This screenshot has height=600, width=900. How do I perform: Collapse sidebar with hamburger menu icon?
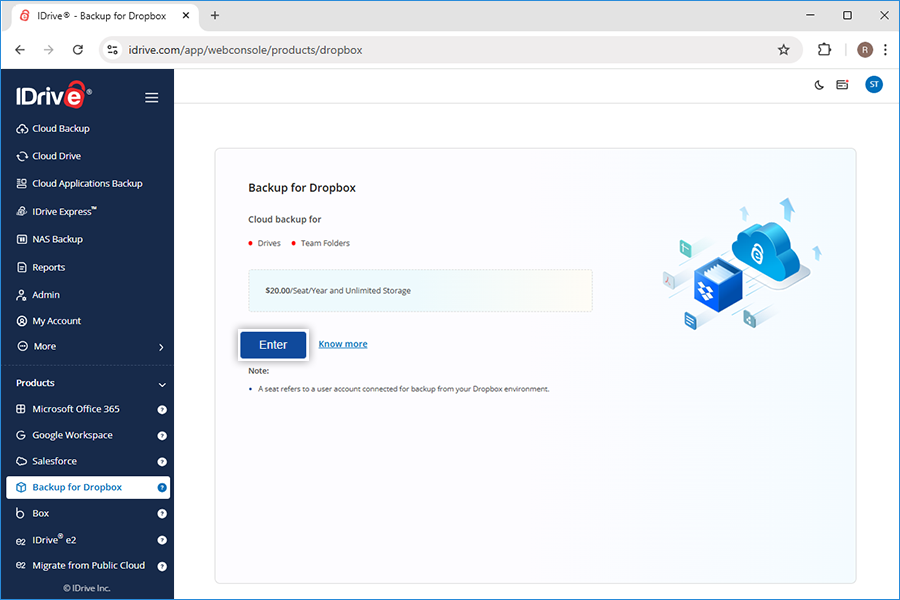click(x=152, y=98)
